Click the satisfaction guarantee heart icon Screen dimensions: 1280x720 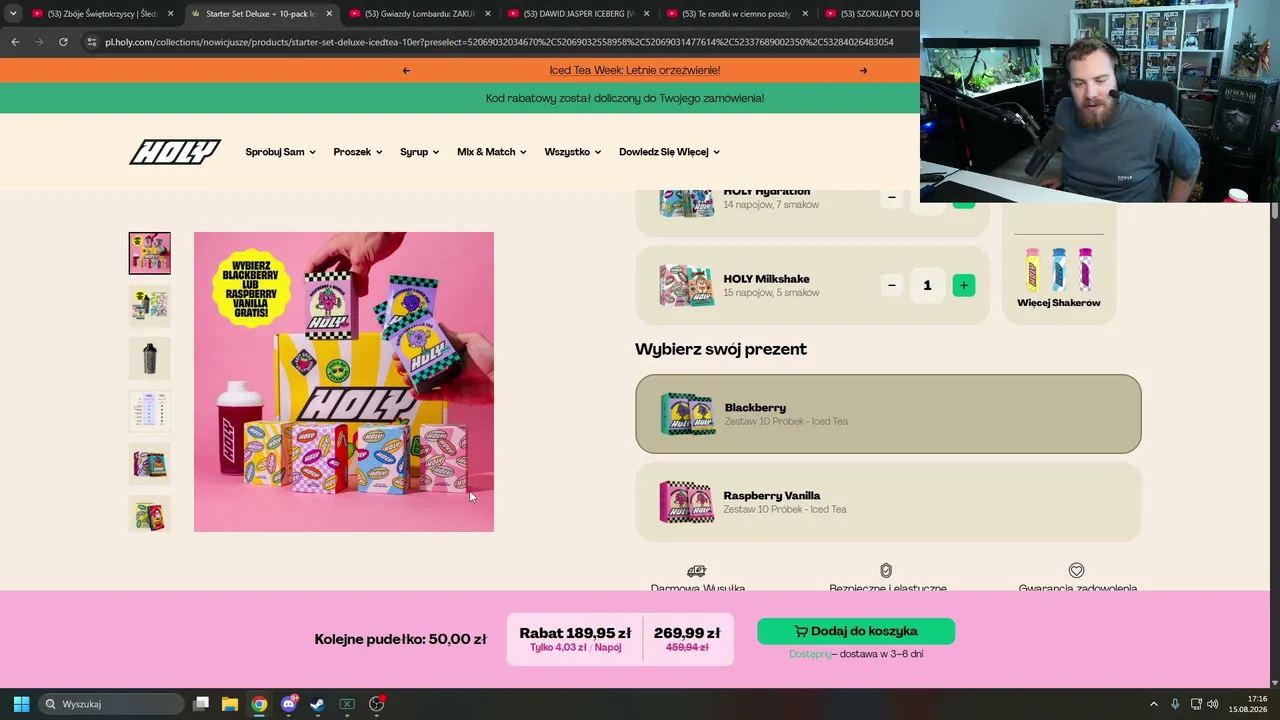(1077, 570)
